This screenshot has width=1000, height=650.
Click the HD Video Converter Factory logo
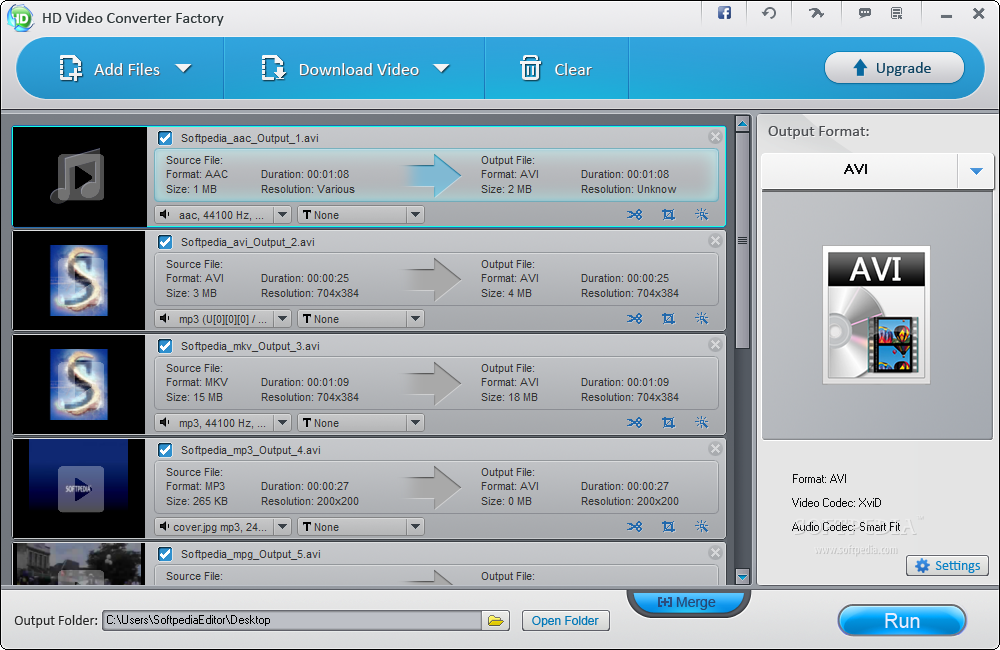(20, 17)
